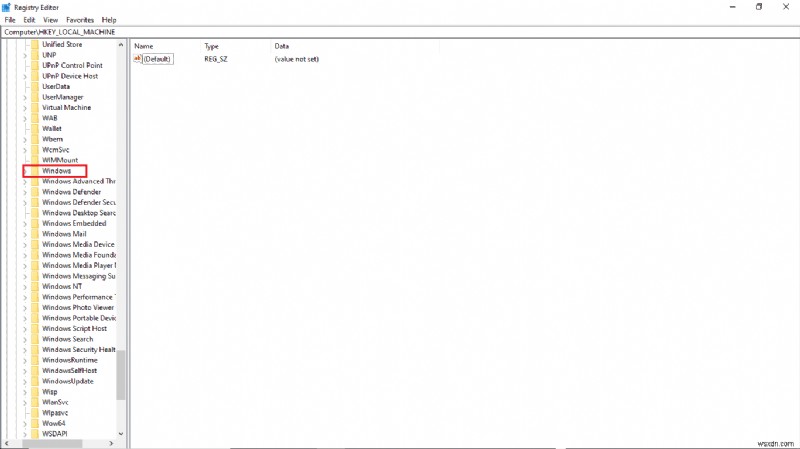Click the tree pane scroll up arrow
The image size is (800, 449).
pos(121,45)
